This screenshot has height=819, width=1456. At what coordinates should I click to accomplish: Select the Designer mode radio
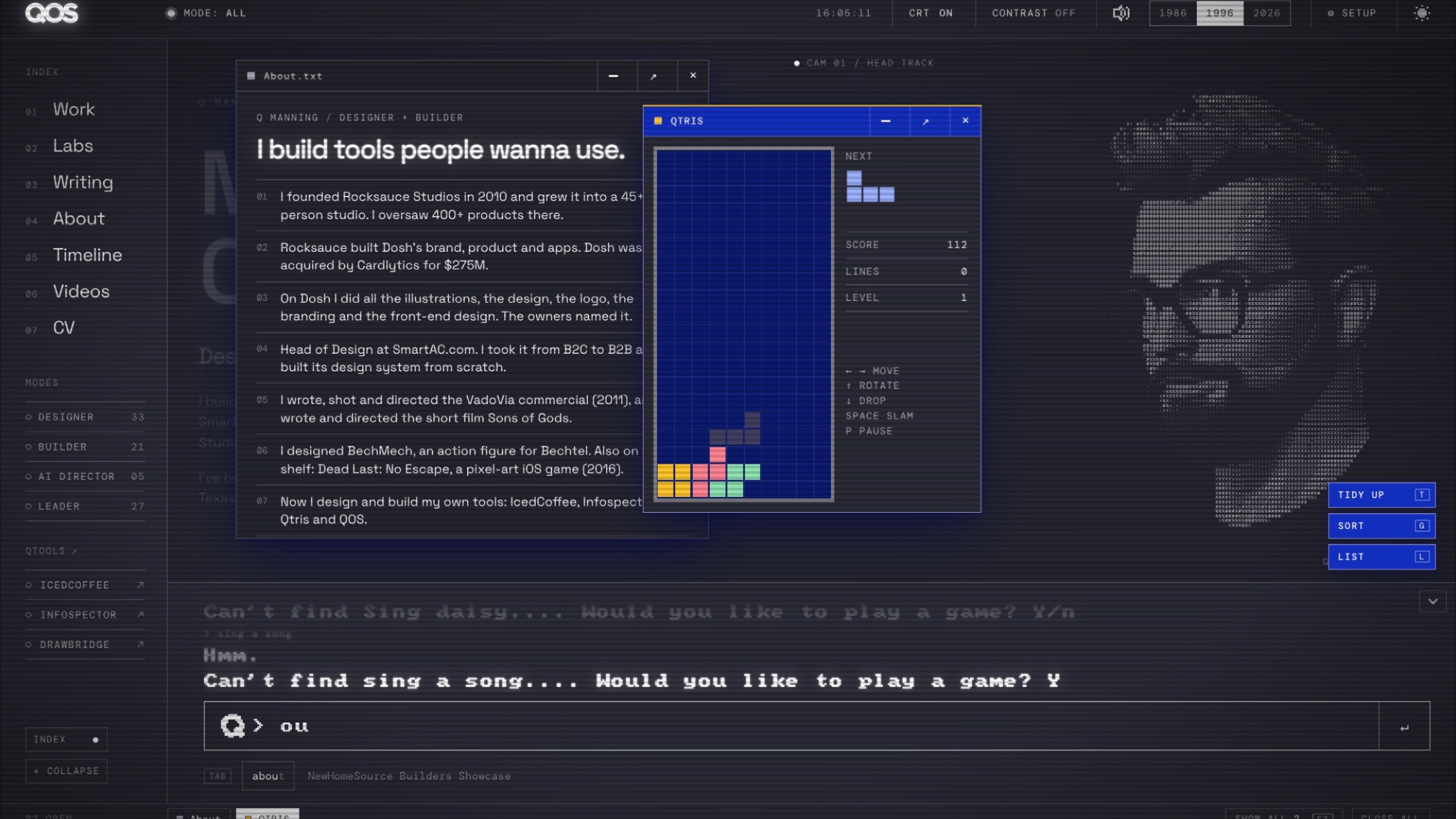point(29,417)
